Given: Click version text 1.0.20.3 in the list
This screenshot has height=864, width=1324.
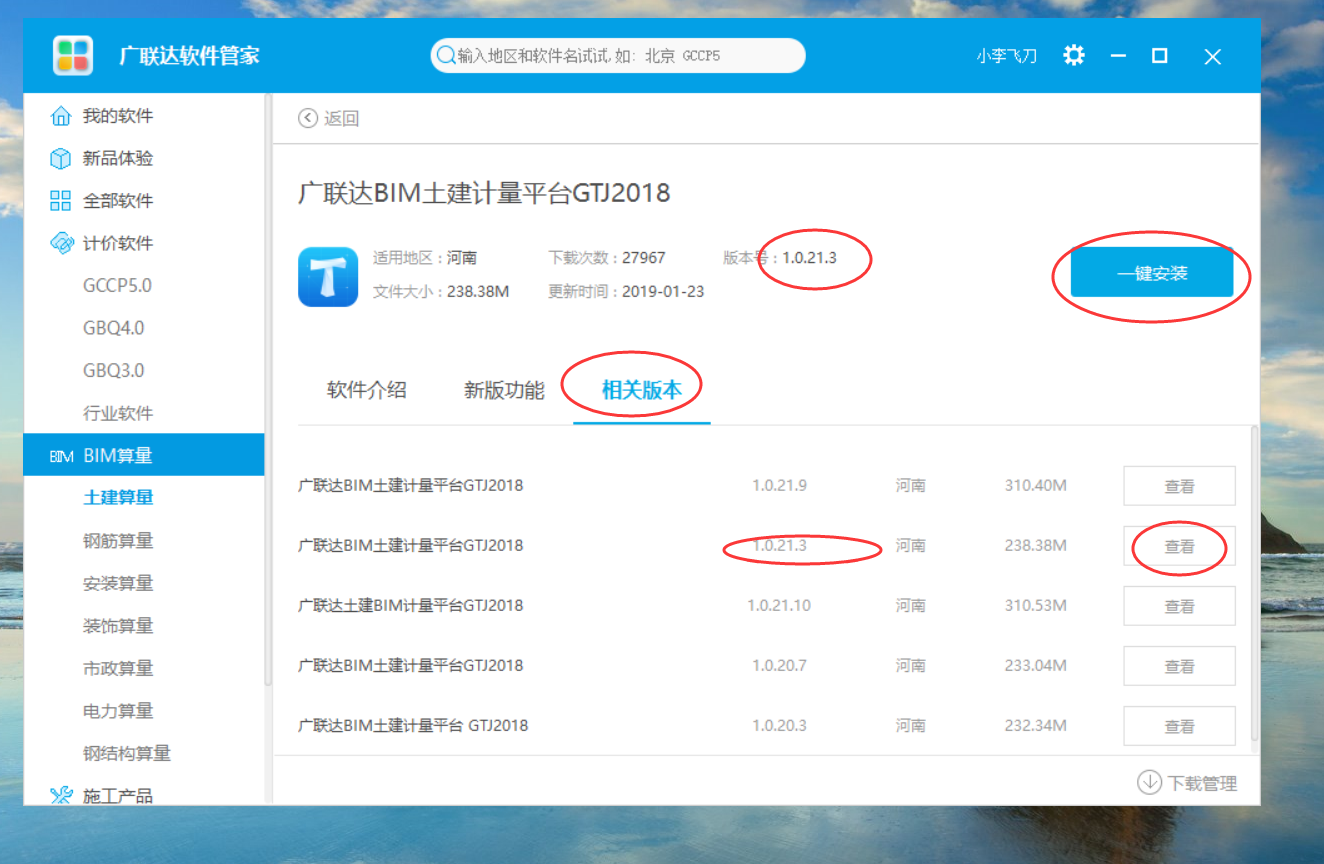Looking at the screenshot, I should pyautogui.click(x=779, y=725).
